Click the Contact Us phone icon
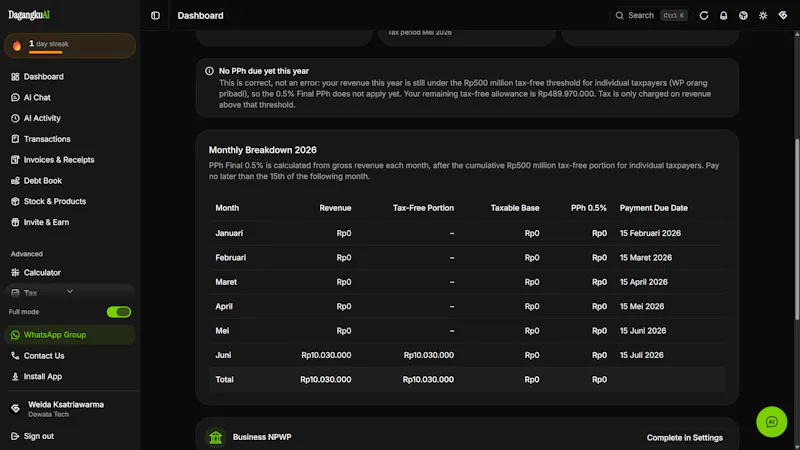The width and height of the screenshot is (800, 450). tap(15, 356)
